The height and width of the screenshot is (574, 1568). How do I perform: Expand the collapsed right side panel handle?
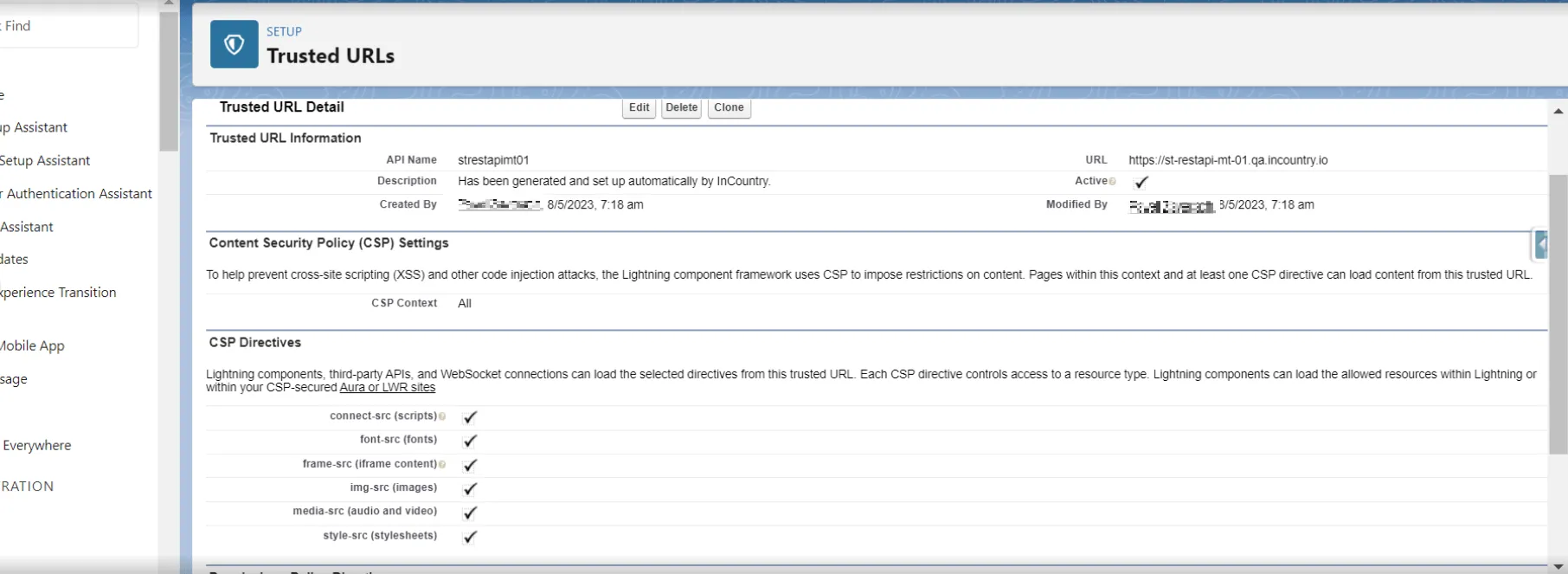tap(1540, 244)
